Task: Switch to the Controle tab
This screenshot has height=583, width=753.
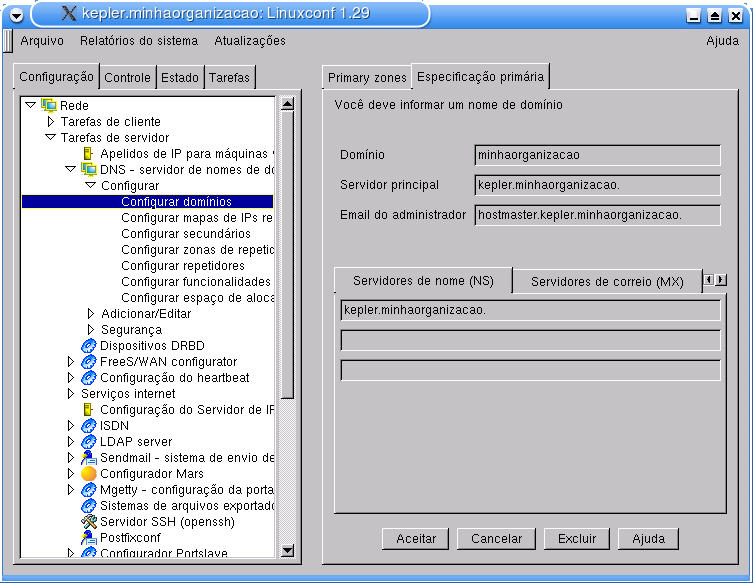Action: click(x=127, y=77)
